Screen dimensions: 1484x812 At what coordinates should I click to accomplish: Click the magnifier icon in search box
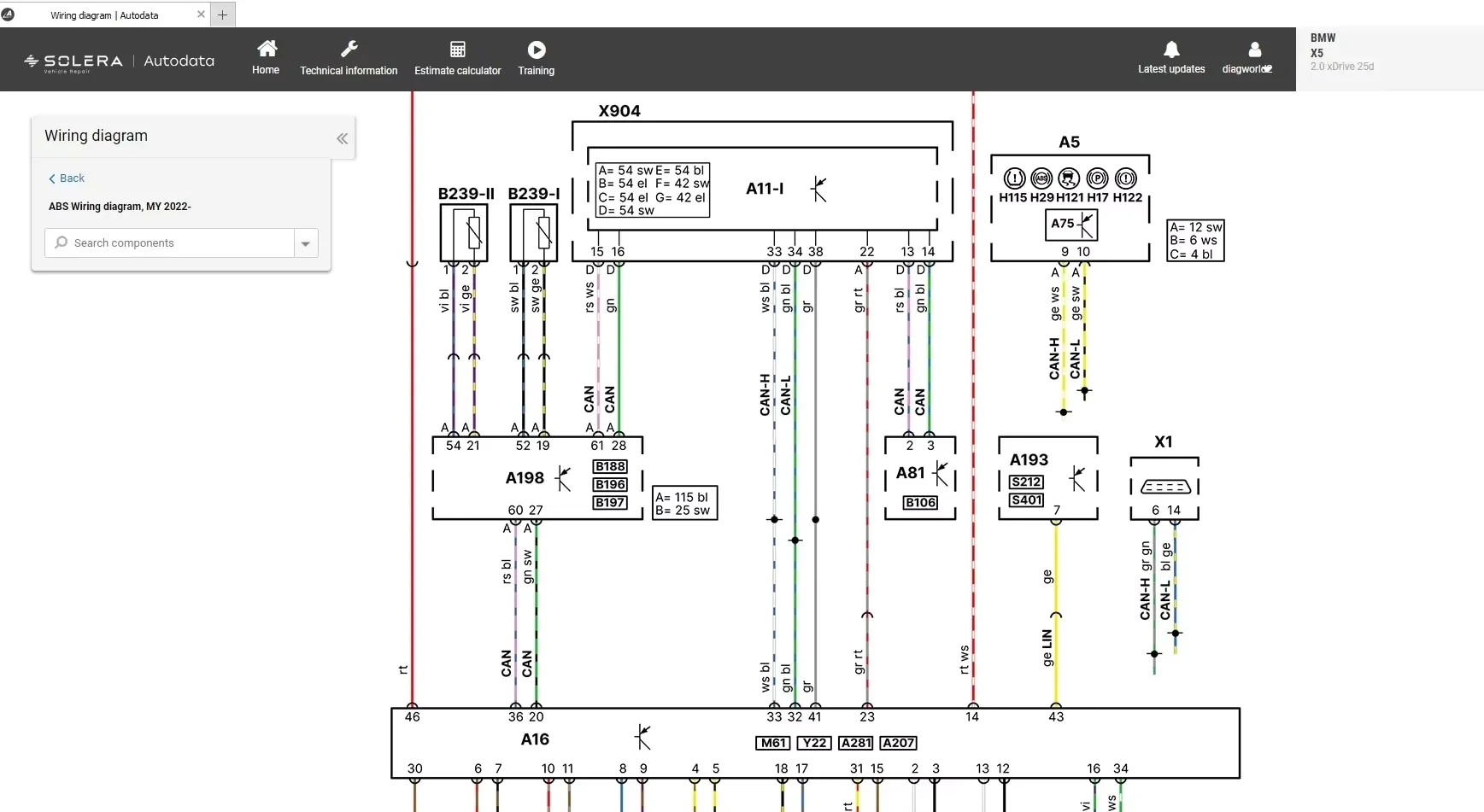[61, 242]
